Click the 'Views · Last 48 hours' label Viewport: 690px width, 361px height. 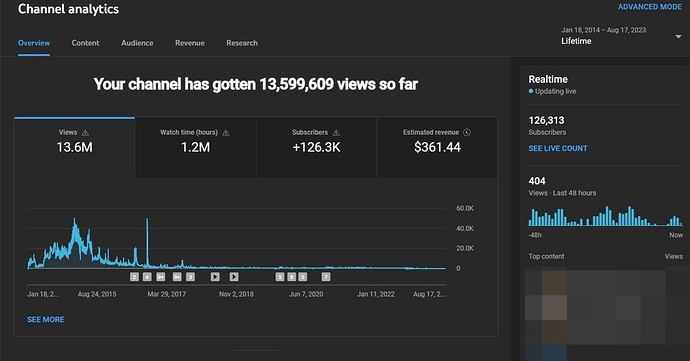[x=562, y=193]
